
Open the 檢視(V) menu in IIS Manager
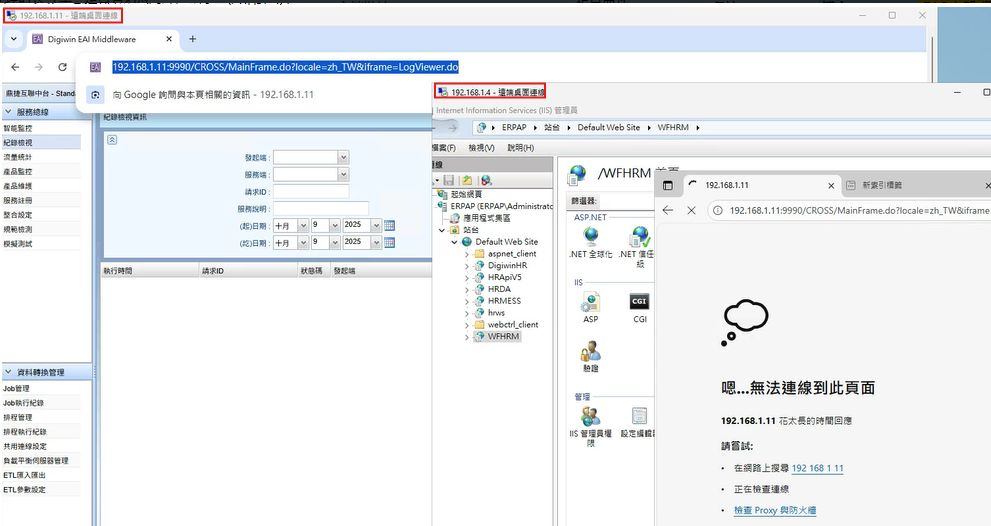[481, 148]
